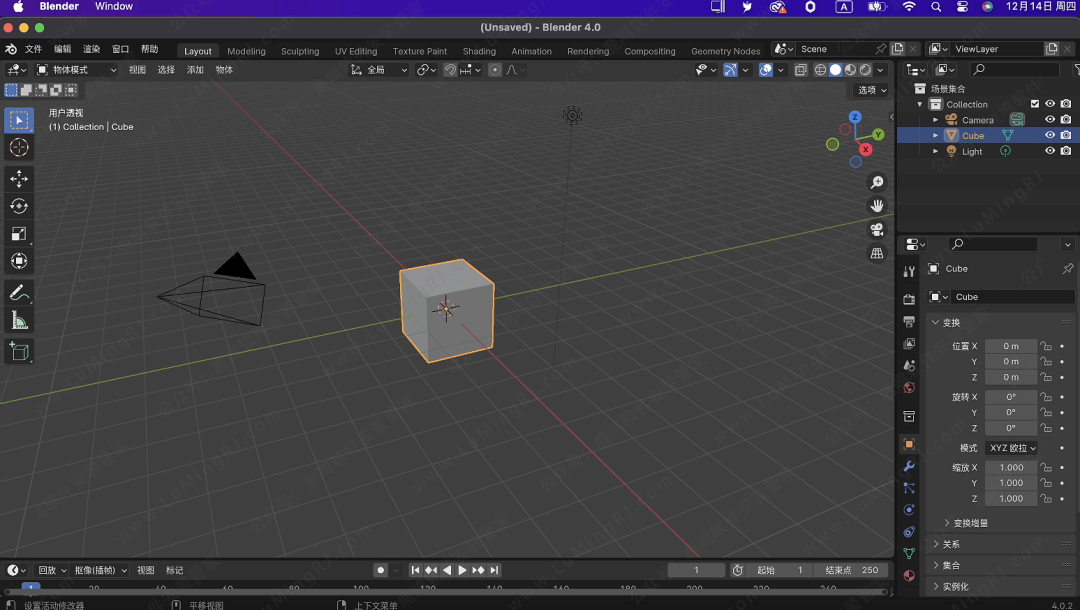The image size is (1080, 610).
Task: Expand the 关系 (Relations) panel
Action: (950, 544)
